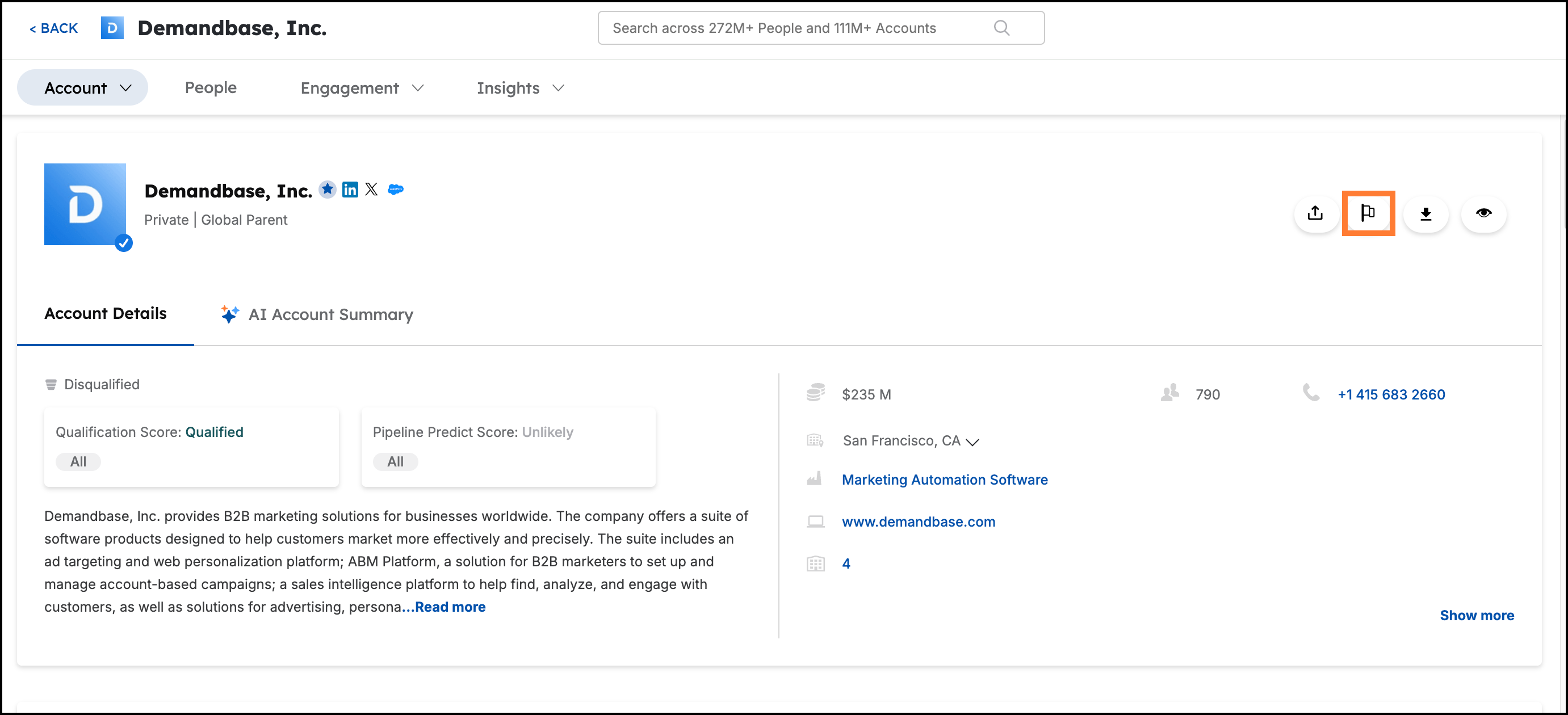
Task: Click the phone handset icon
Action: coord(1310,393)
